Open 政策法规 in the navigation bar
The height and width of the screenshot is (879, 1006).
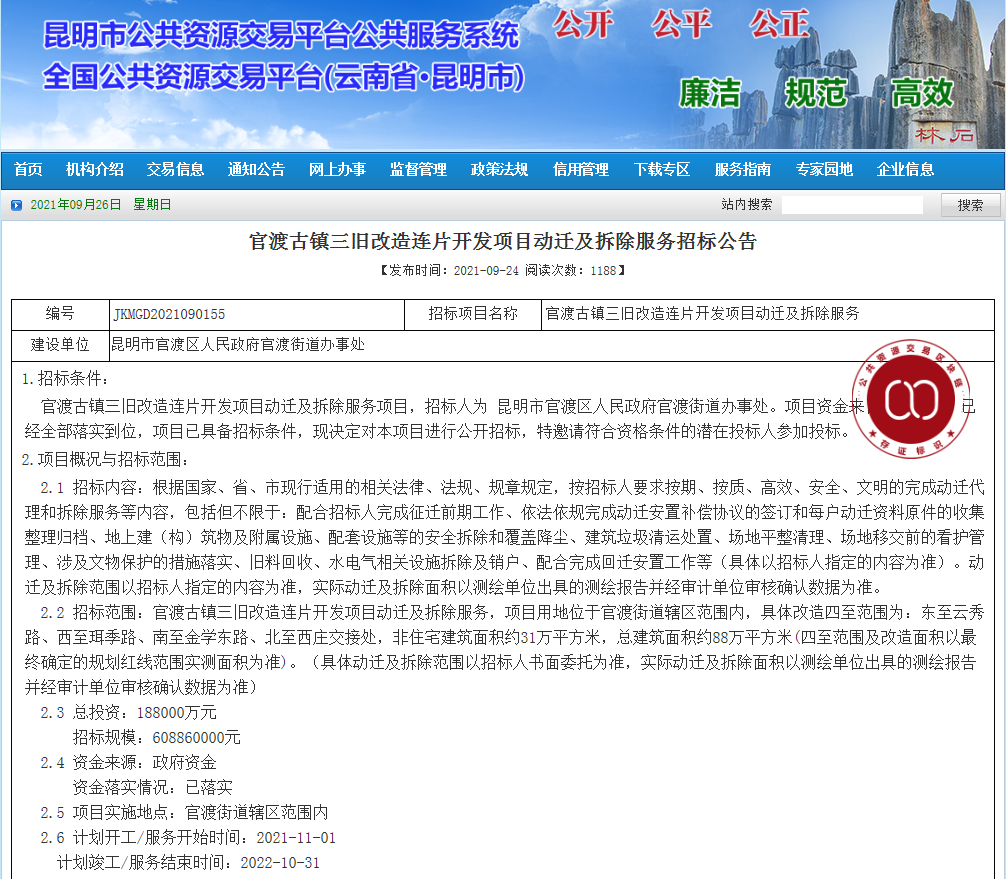pos(499,170)
